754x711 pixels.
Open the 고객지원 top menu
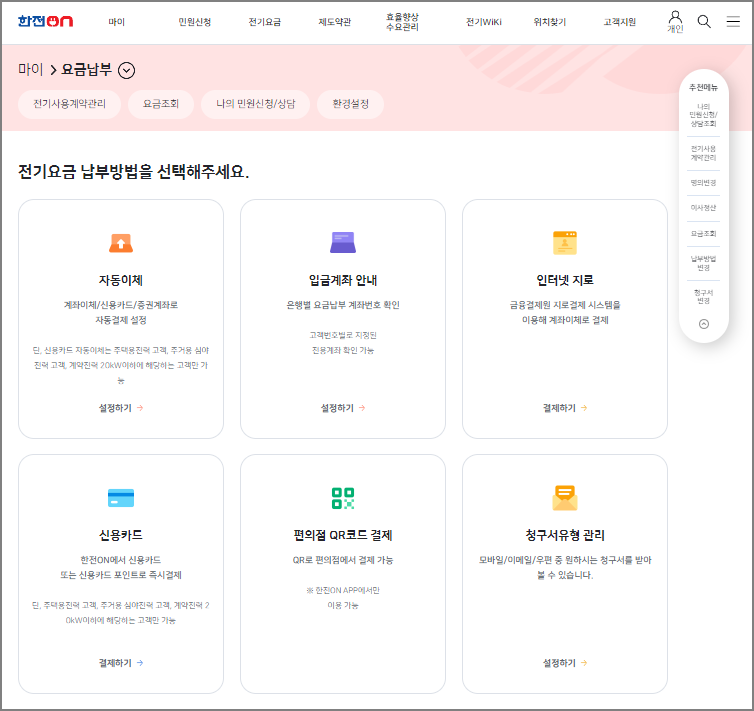[x=619, y=22]
